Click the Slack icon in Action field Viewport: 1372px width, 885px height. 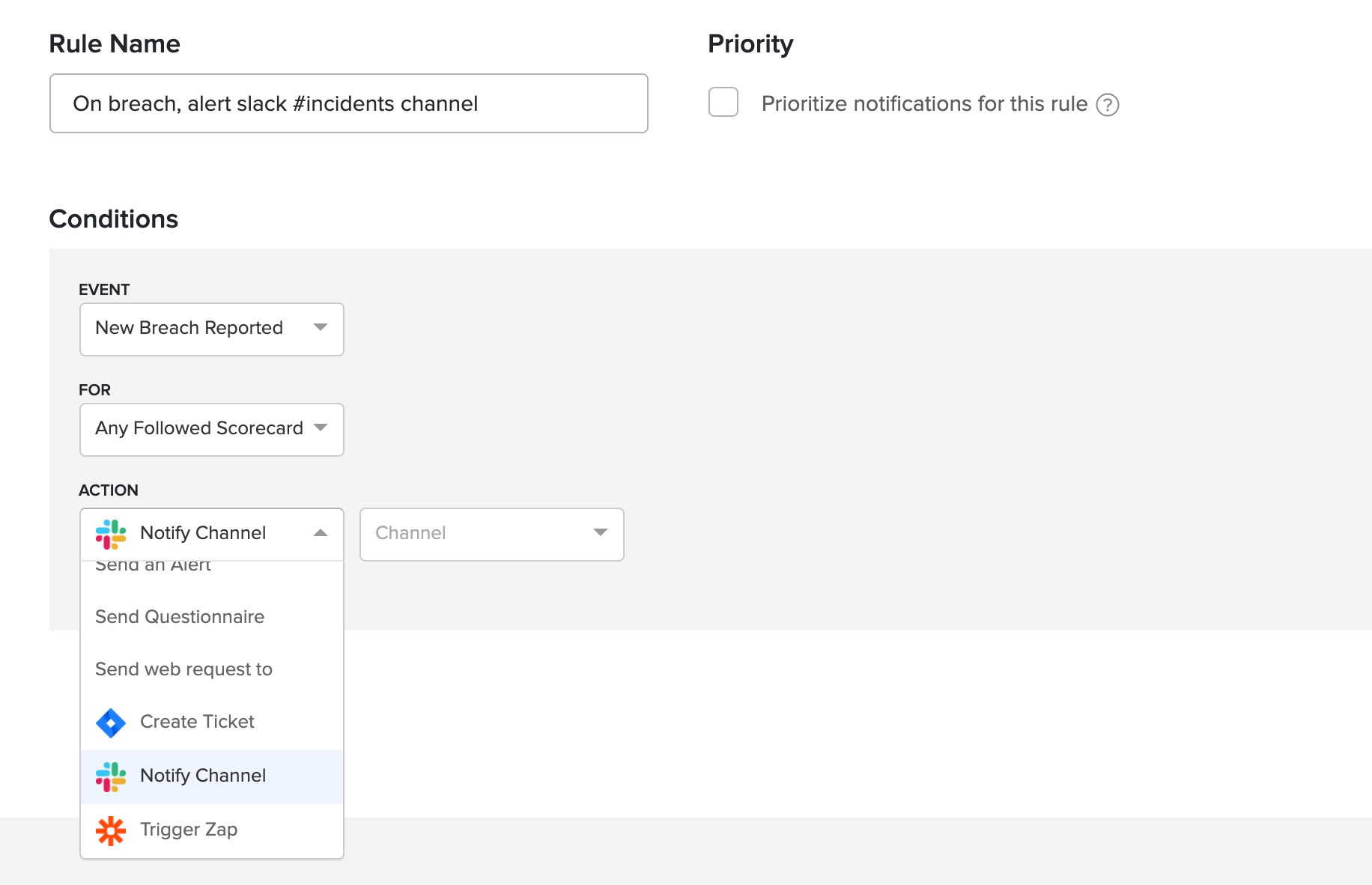point(111,534)
